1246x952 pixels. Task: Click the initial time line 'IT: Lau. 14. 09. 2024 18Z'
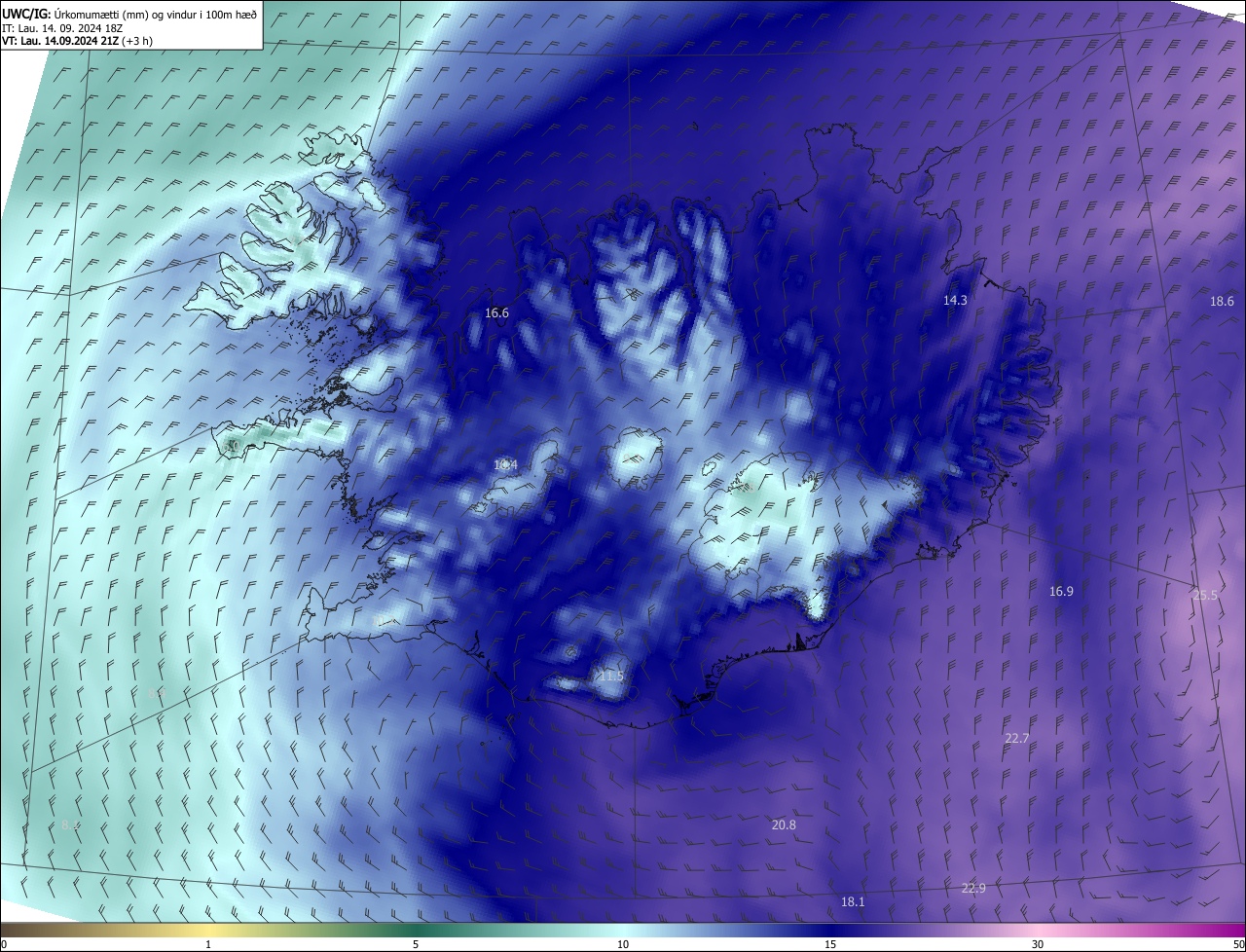point(64,28)
